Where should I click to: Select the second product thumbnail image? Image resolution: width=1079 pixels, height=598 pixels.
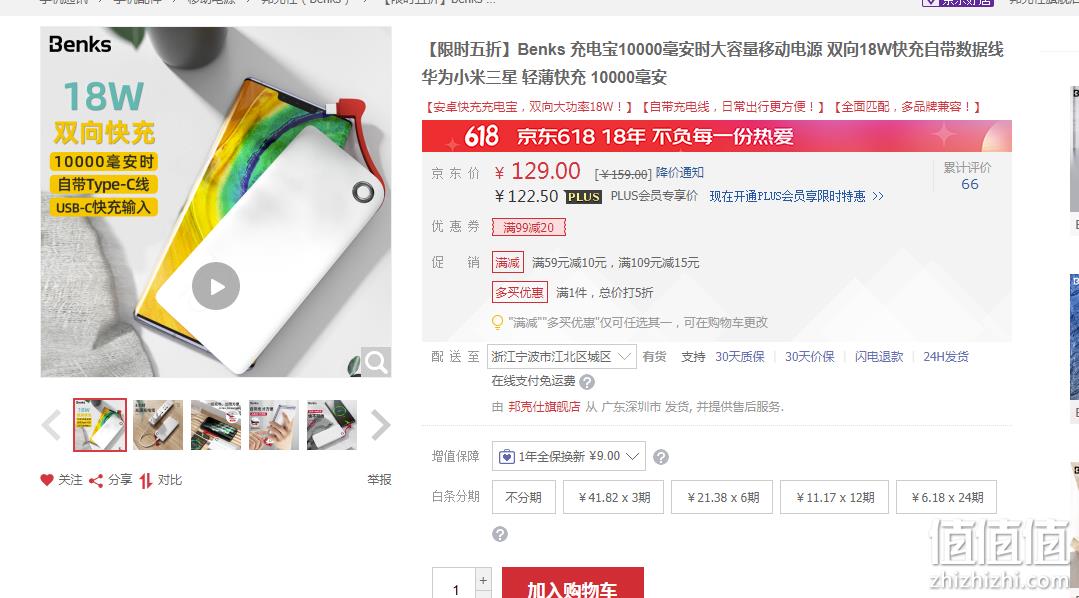click(158, 425)
